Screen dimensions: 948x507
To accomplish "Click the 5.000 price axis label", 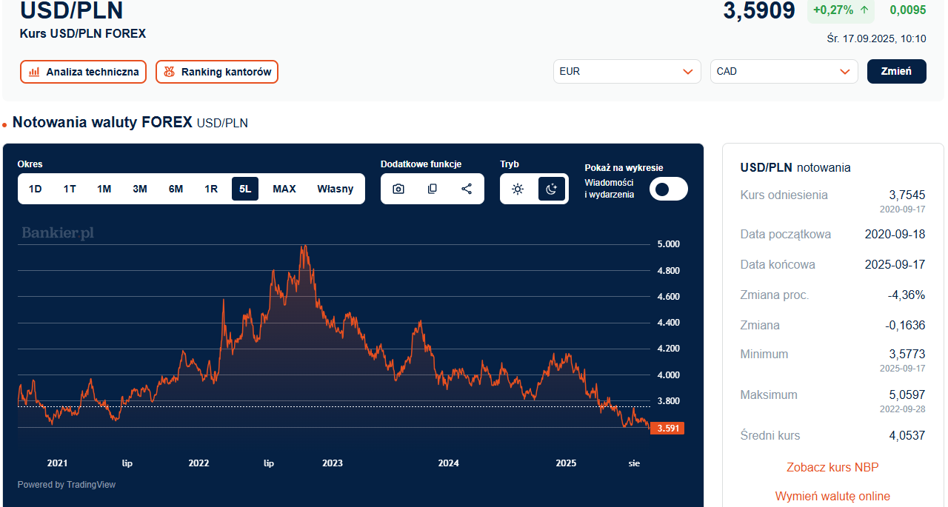I will coord(668,244).
